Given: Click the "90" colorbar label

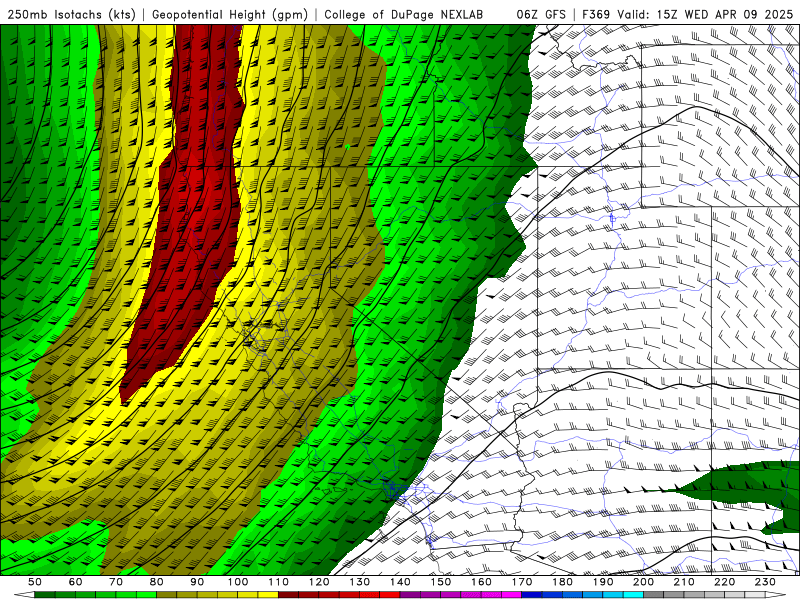Looking at the screenshot, I should (x=197, y=582).
